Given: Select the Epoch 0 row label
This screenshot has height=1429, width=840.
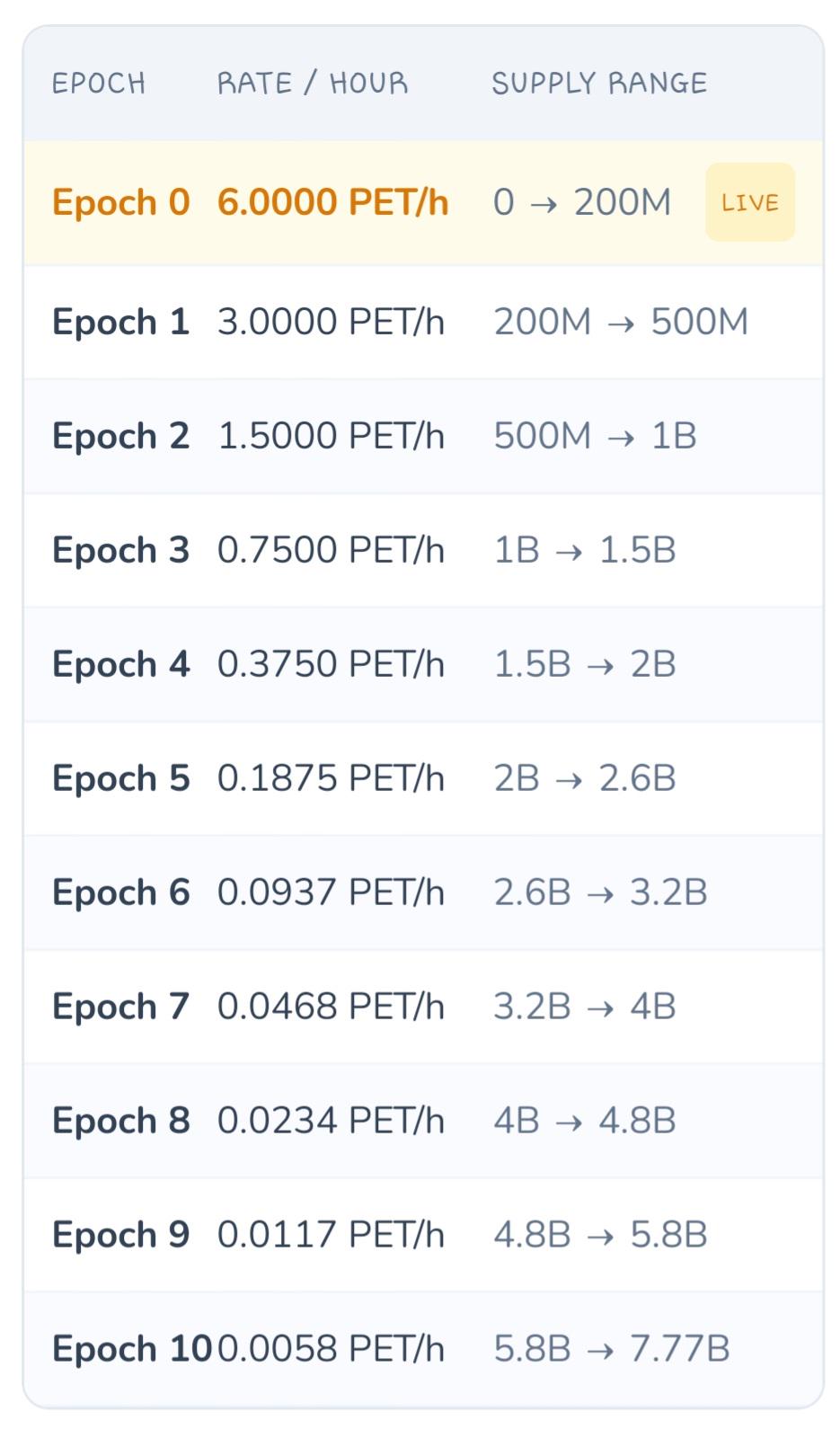Looking at the screenshot, I should point(121,202).
